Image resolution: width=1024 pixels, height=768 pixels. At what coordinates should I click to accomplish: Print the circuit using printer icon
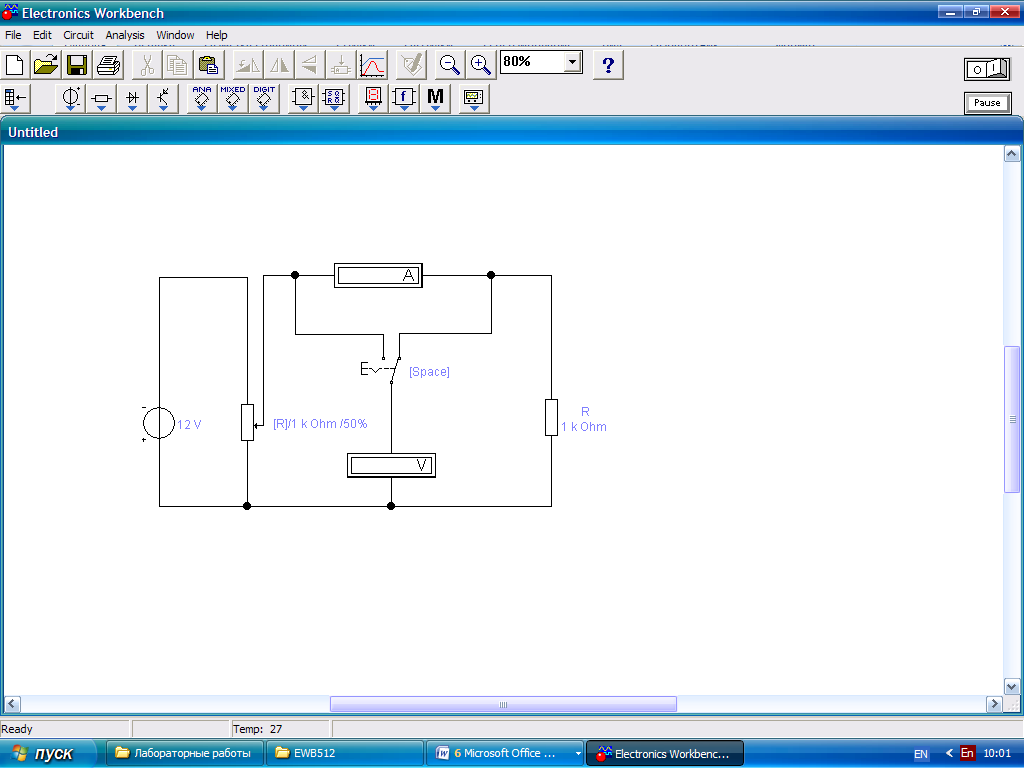point(108,65)
